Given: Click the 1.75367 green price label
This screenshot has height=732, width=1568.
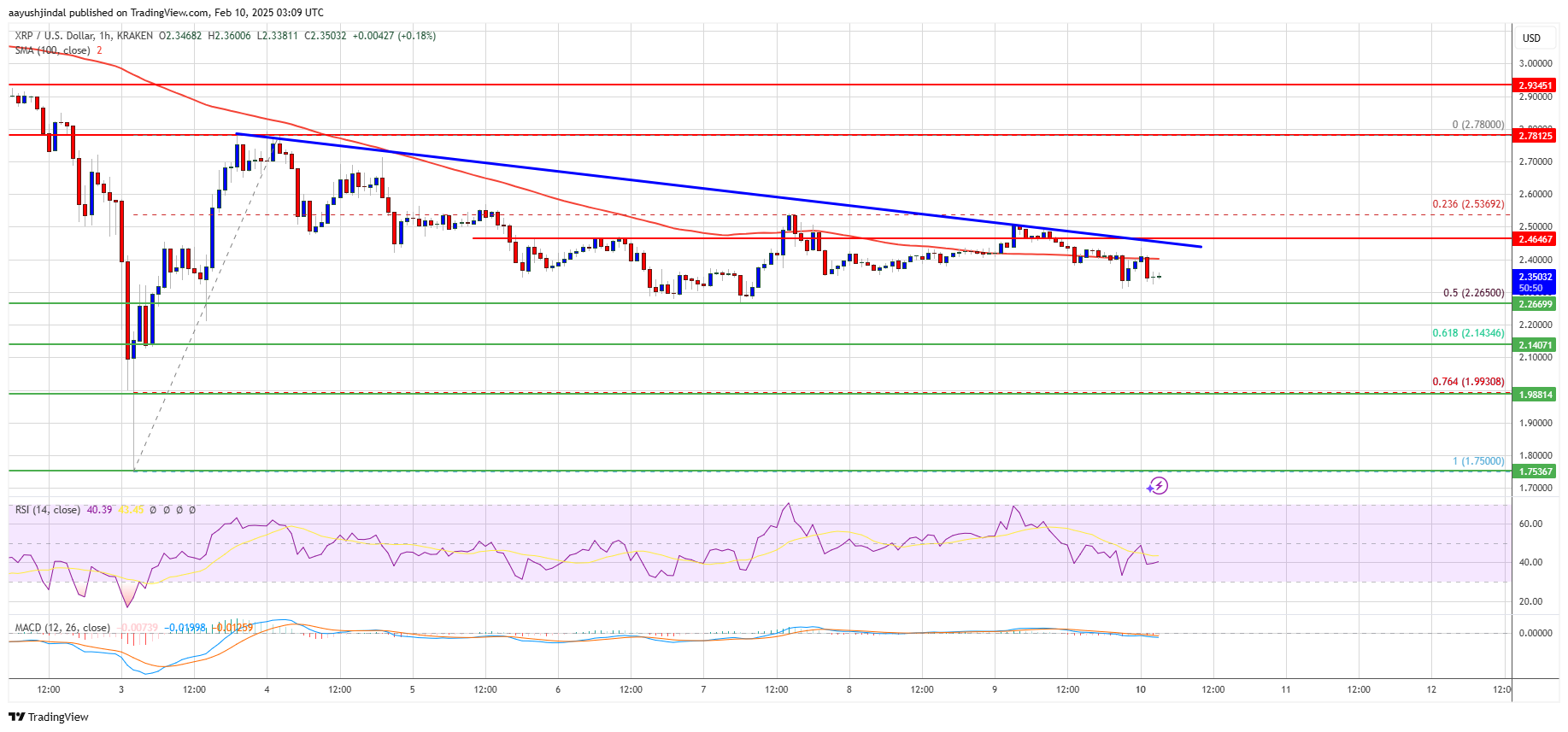Looking at the screenshot, I should (x=1535, y=471).
